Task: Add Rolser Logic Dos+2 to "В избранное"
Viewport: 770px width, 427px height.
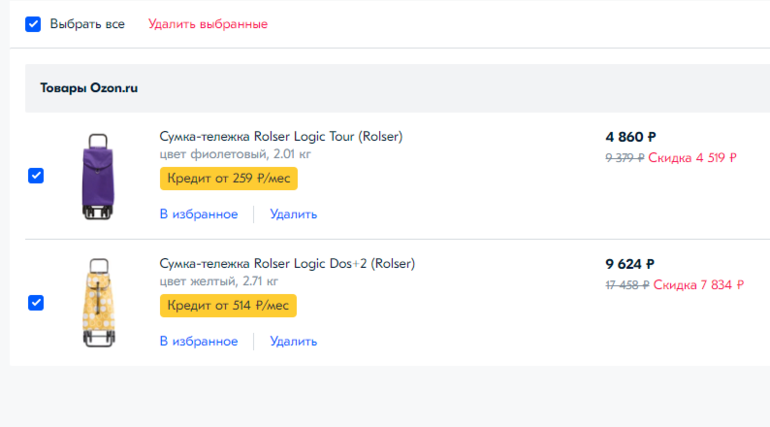Action: coord(198,341)
